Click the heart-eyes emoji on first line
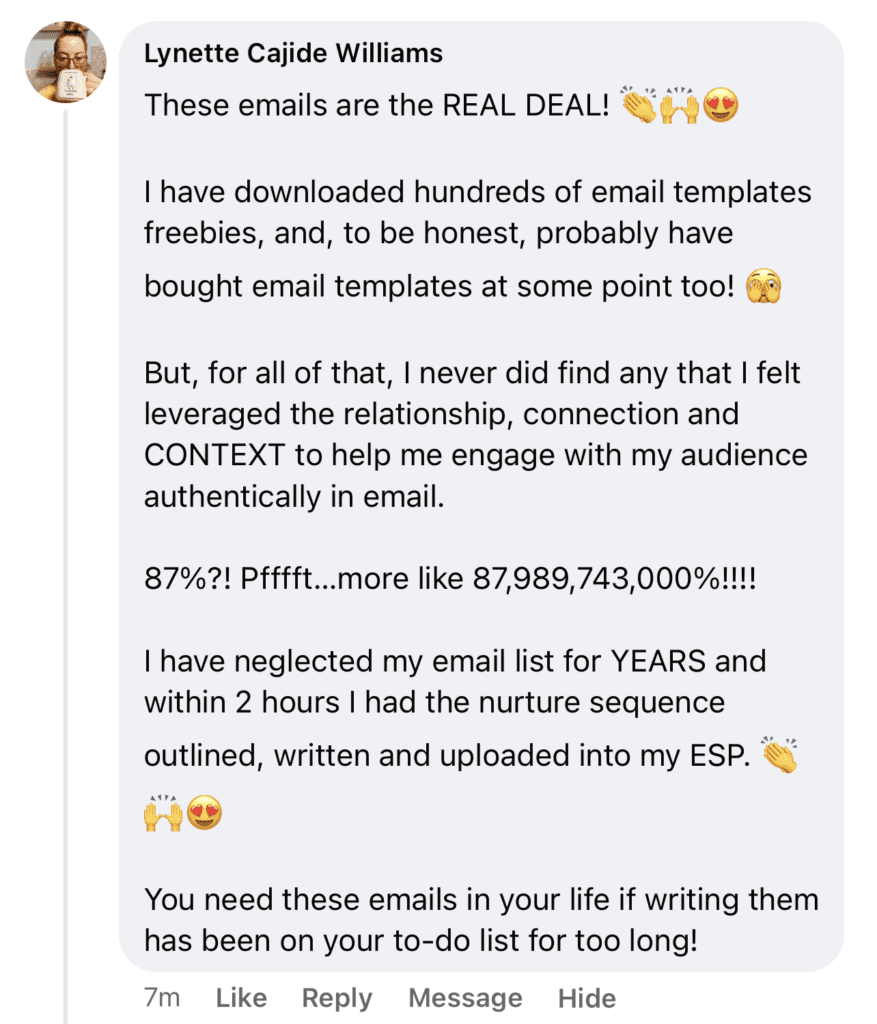This screenshot has height=1024, width=877. coord(720,105)
